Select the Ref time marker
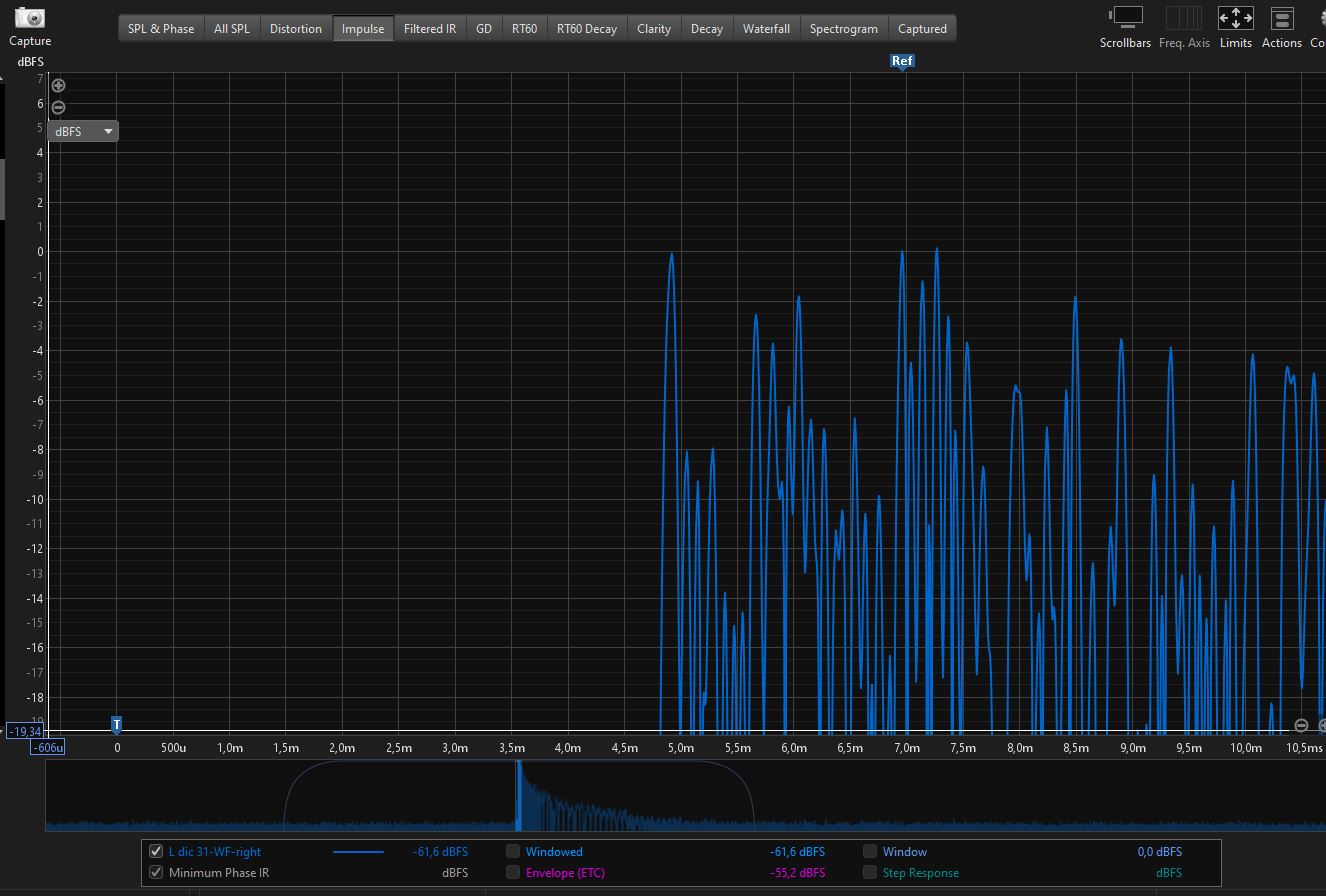This screenshot has width=1326, height=896. coord(902,61)
